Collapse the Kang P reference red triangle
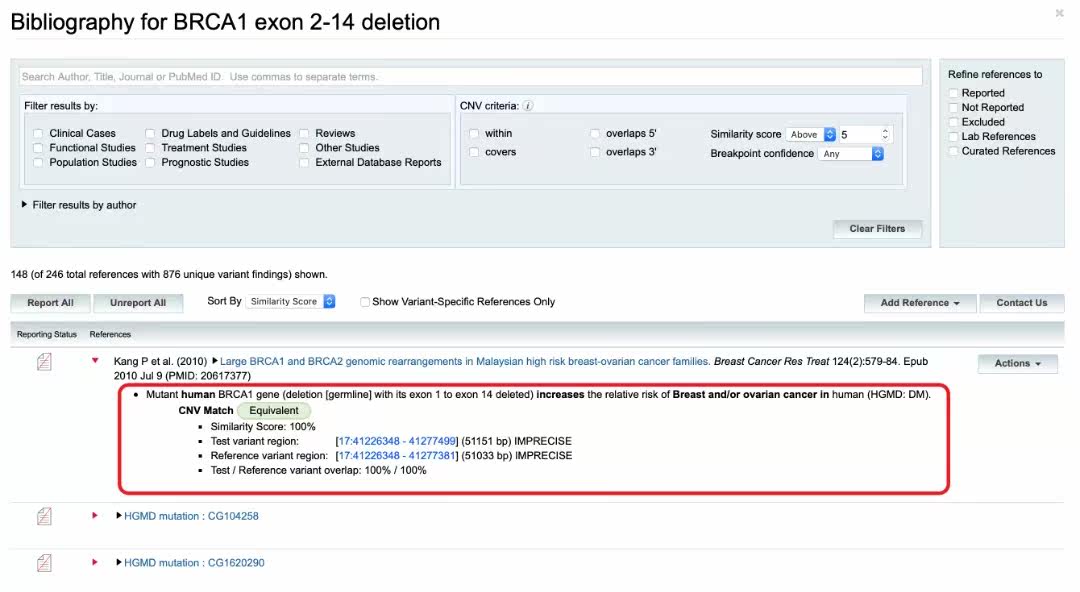This screenshot has height=592, width=1080. (x=95, y=360)
